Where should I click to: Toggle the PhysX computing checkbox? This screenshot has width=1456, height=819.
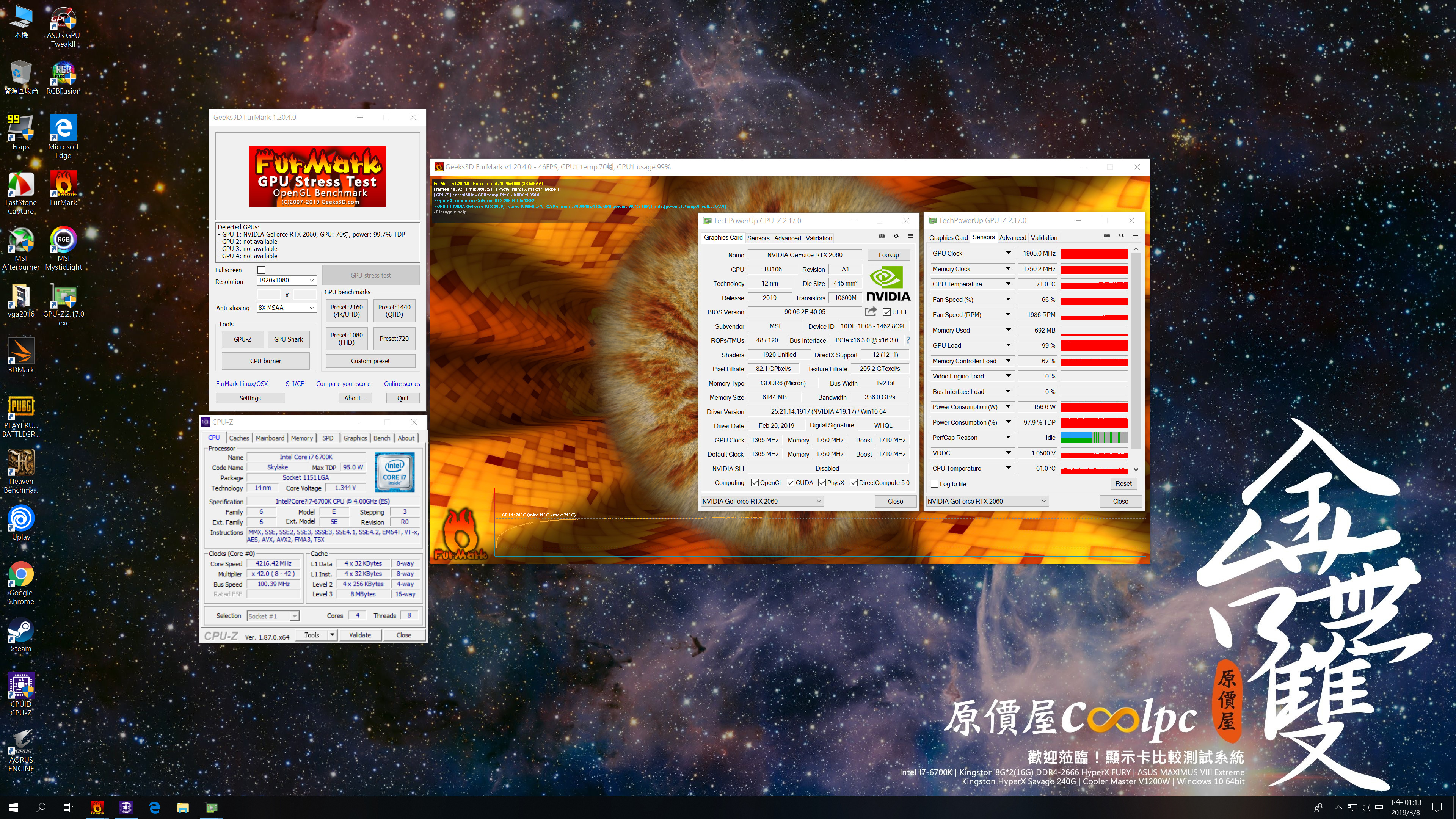(822, 483)
